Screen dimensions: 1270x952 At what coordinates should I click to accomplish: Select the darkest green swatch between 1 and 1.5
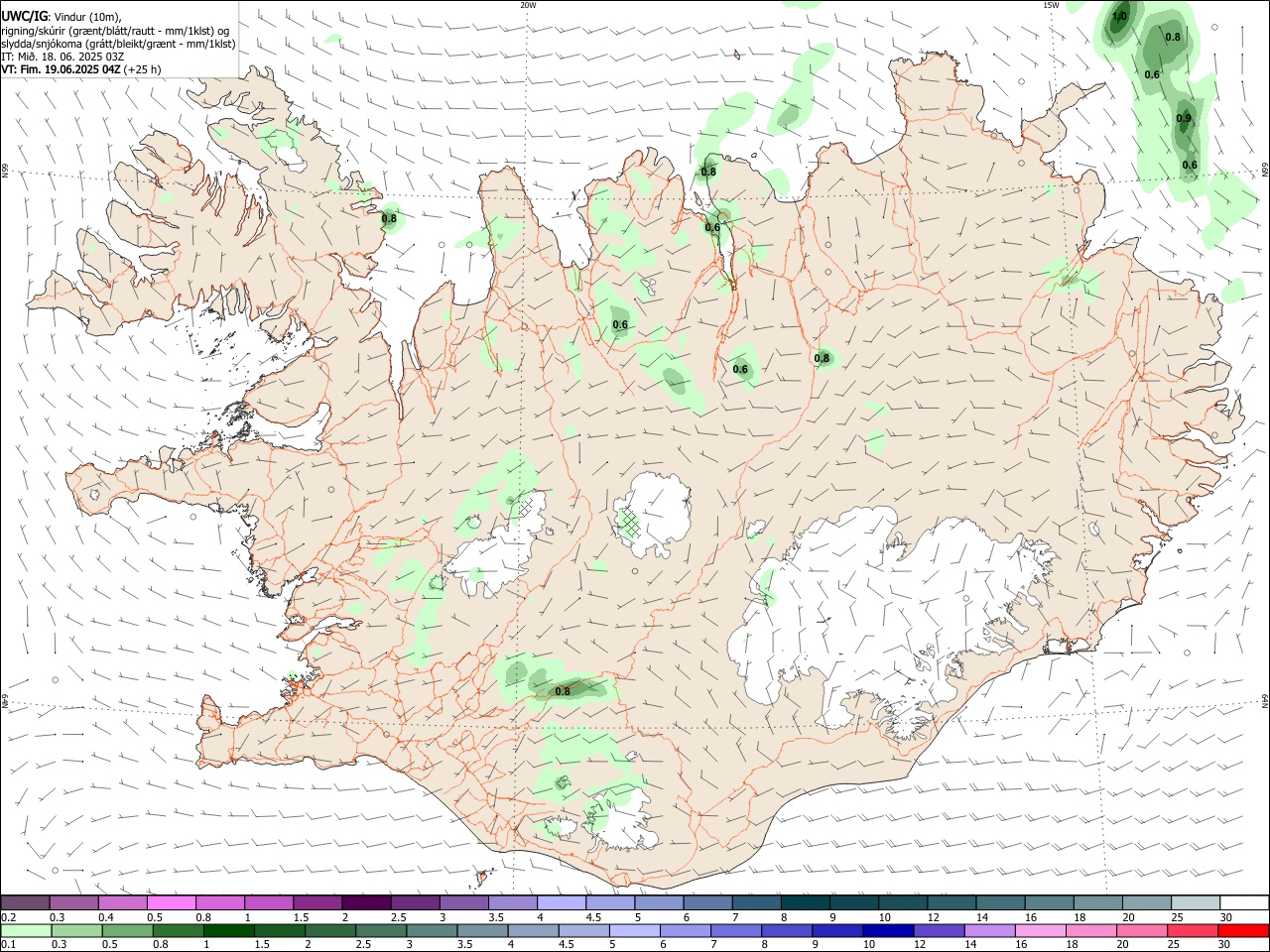(x=229, y=931)
